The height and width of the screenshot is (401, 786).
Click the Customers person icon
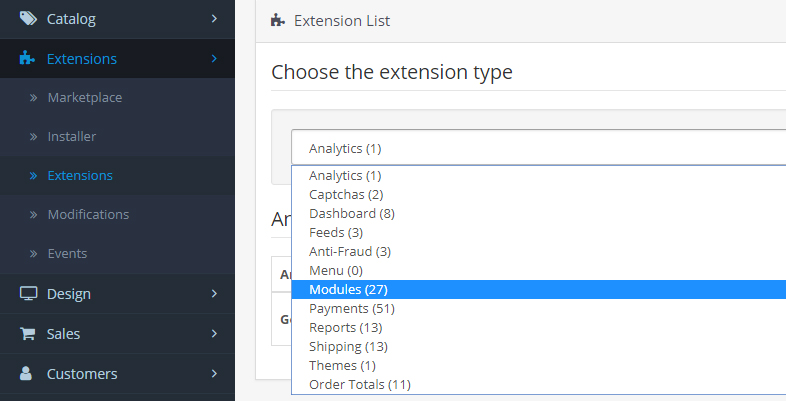[28, 374]
